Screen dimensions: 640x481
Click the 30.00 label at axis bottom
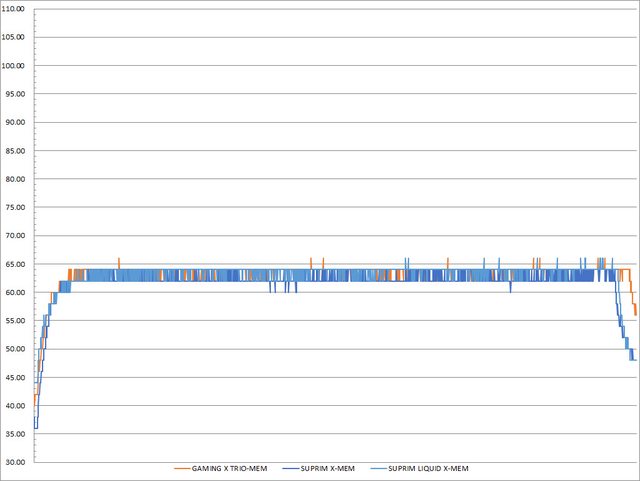[x=18, y=462]
